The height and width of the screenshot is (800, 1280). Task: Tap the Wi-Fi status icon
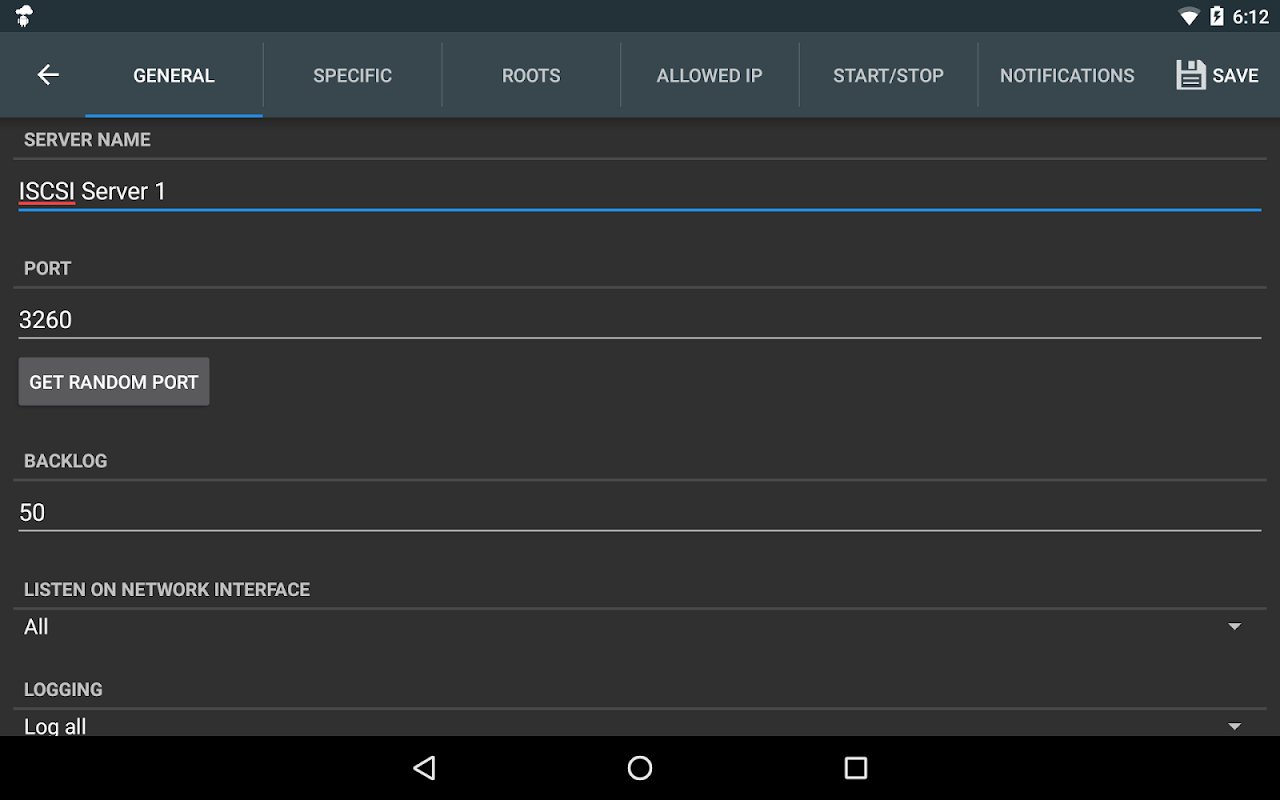pos(1189,16)
